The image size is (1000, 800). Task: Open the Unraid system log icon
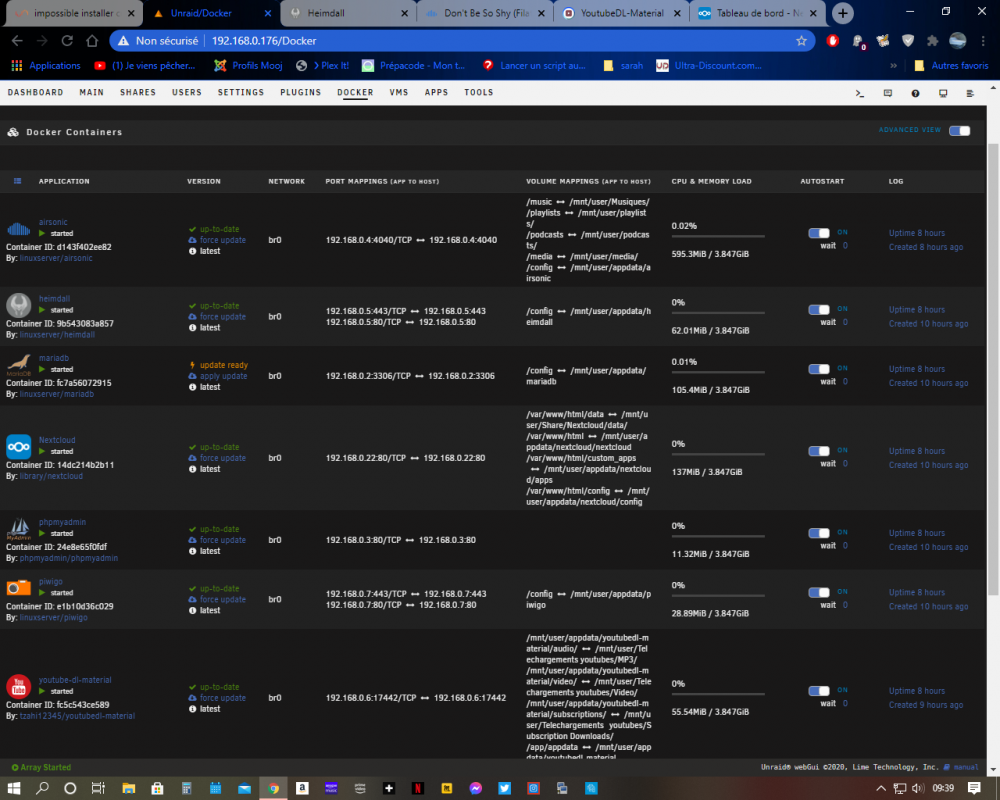970,93
